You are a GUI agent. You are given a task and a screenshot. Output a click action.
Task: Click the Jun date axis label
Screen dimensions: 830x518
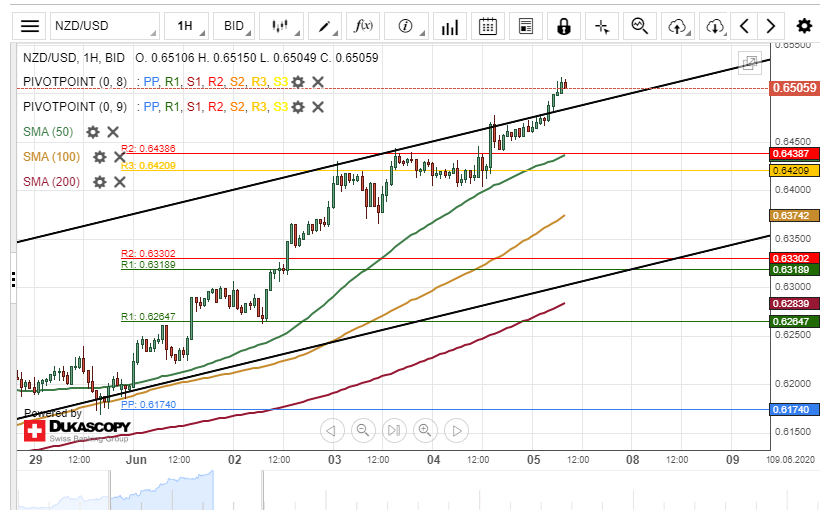point(136,459)
